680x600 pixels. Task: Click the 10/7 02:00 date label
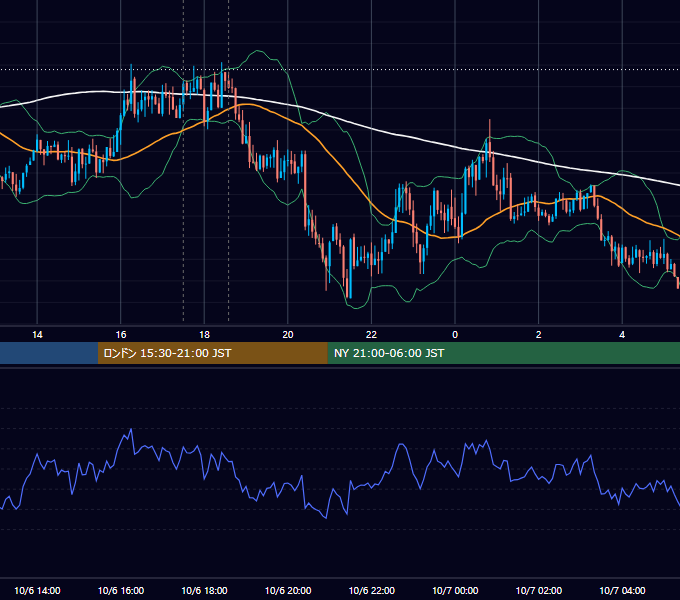pos(539,590)
